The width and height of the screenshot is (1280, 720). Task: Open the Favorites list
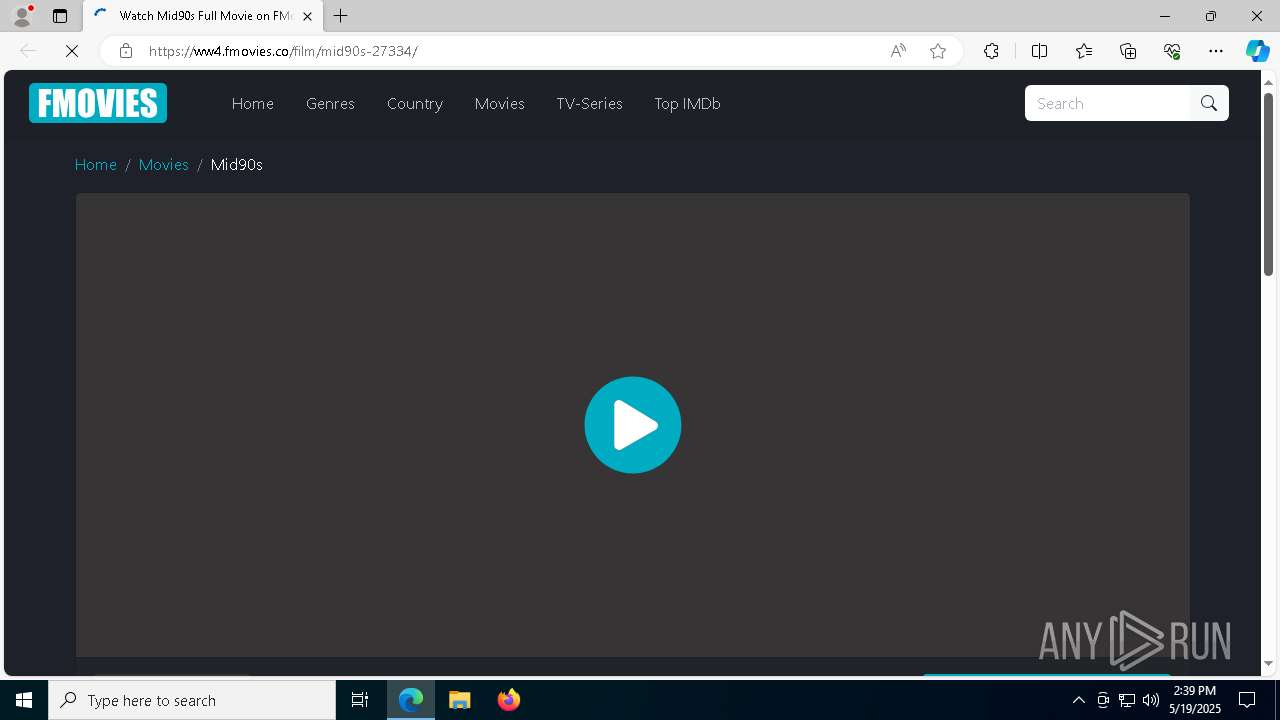1084,51
